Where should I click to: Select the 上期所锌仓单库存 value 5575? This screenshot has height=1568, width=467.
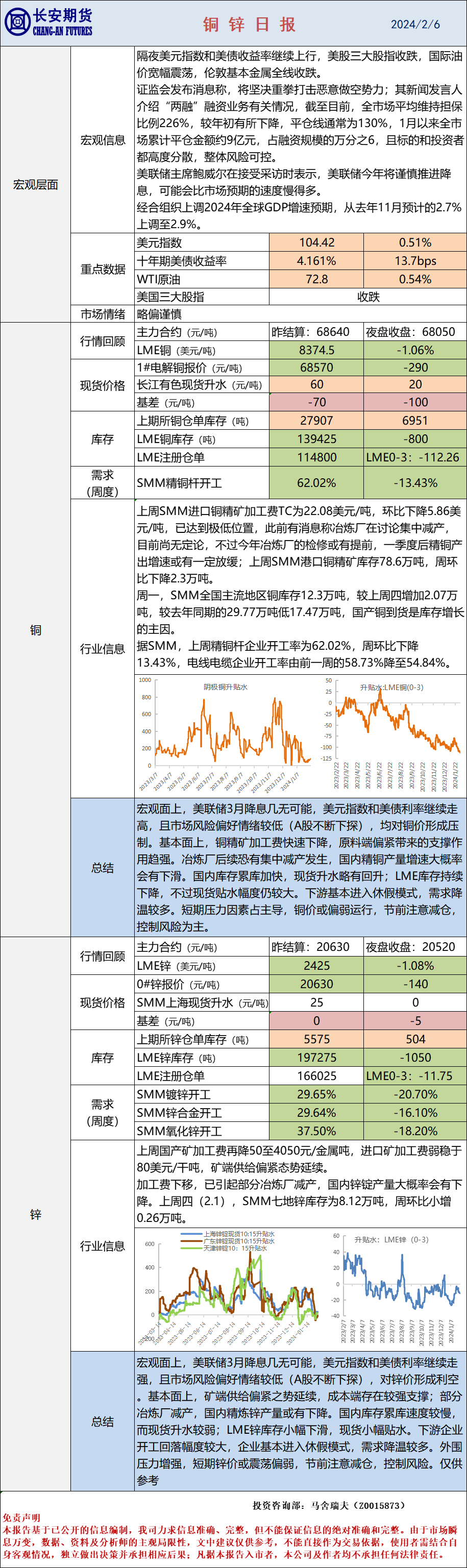point(316,1039)
